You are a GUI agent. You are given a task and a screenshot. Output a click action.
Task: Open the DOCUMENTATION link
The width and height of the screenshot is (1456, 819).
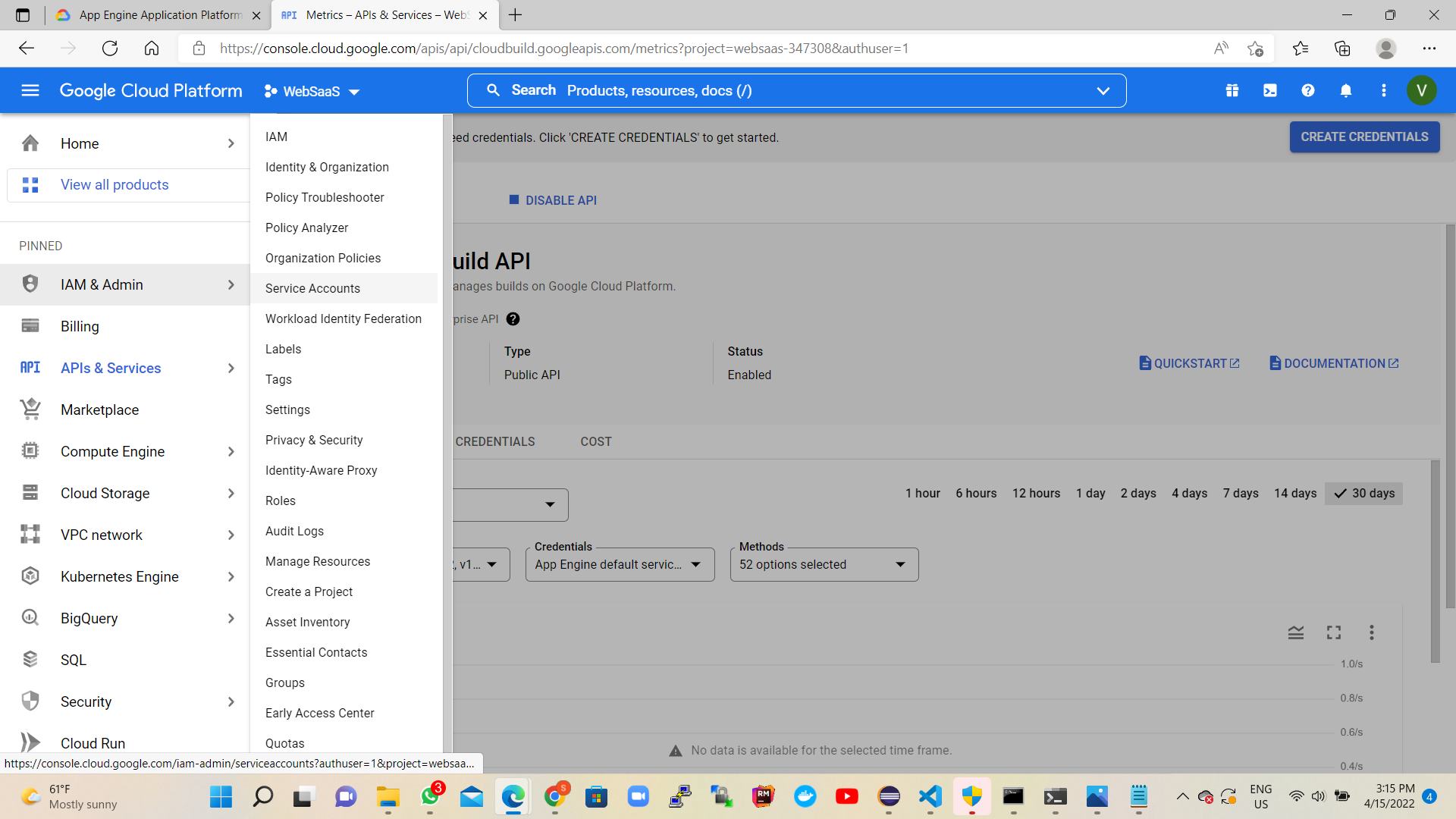1334,364
